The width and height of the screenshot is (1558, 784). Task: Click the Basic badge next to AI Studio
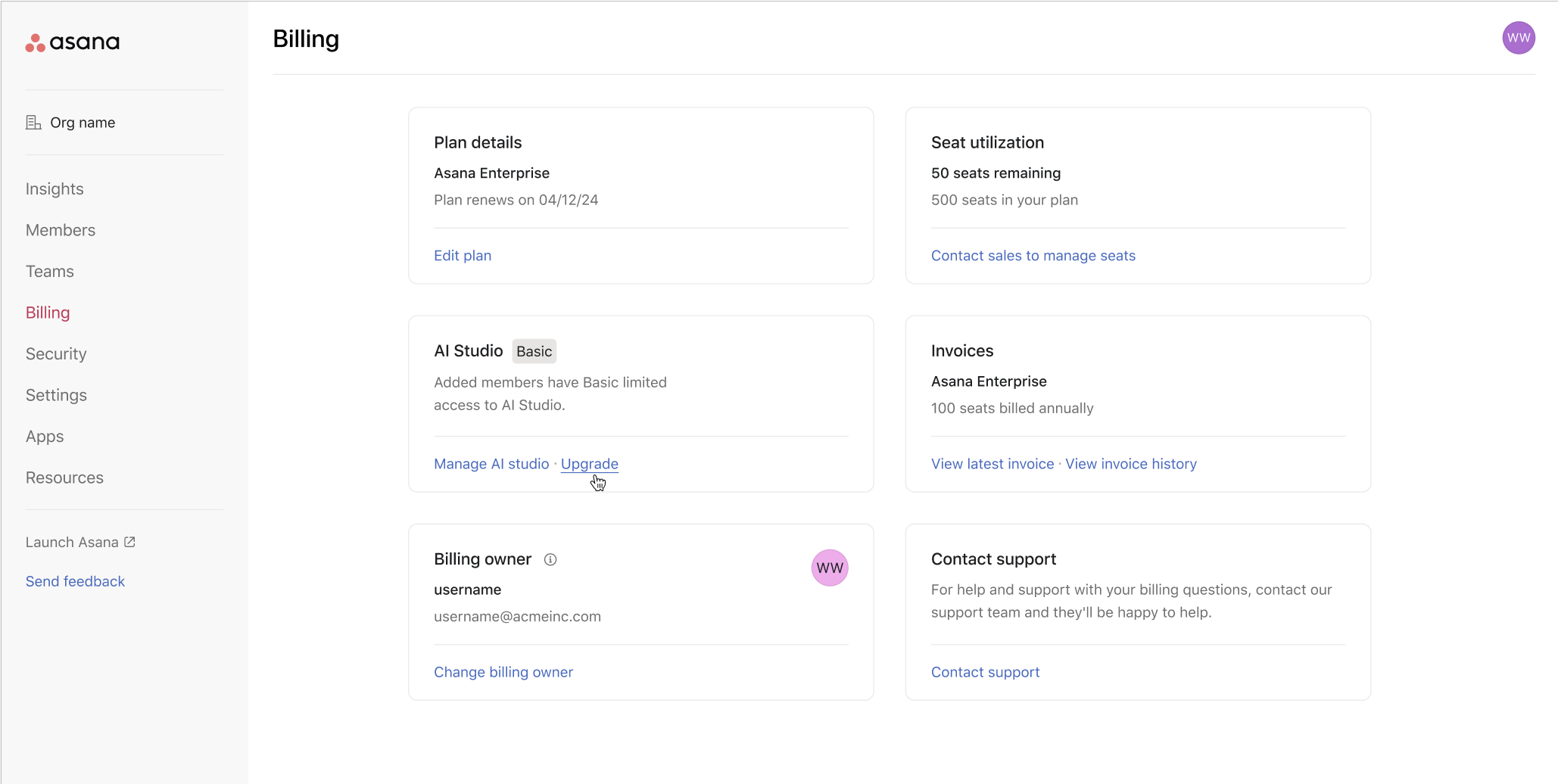click(x=534, y=351)
